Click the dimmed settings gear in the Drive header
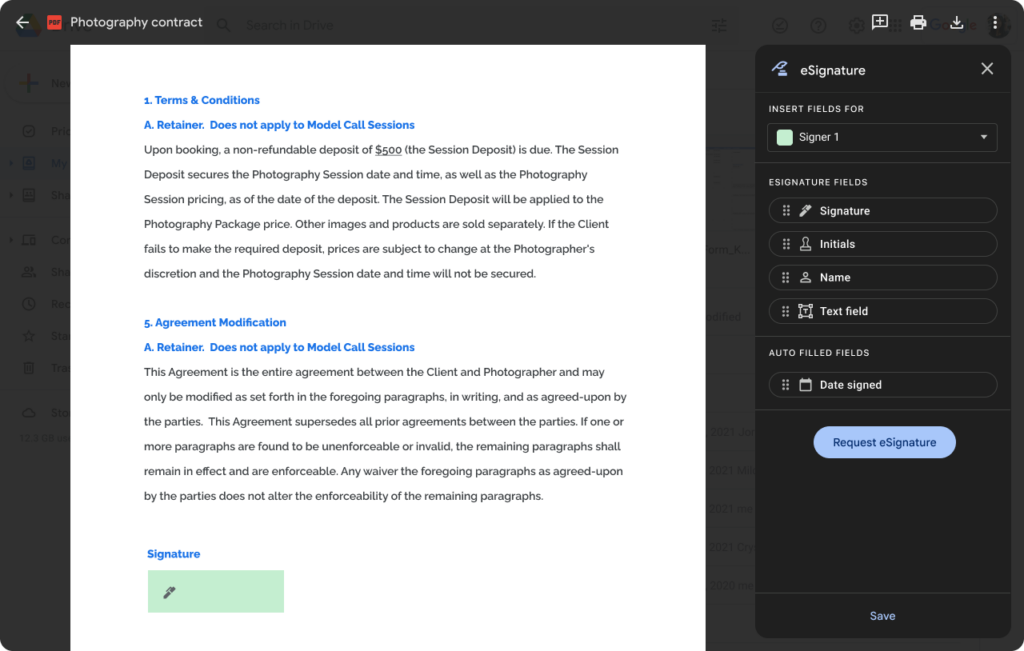This screenshot has height=651, width=1024. [x=856, y=25]
